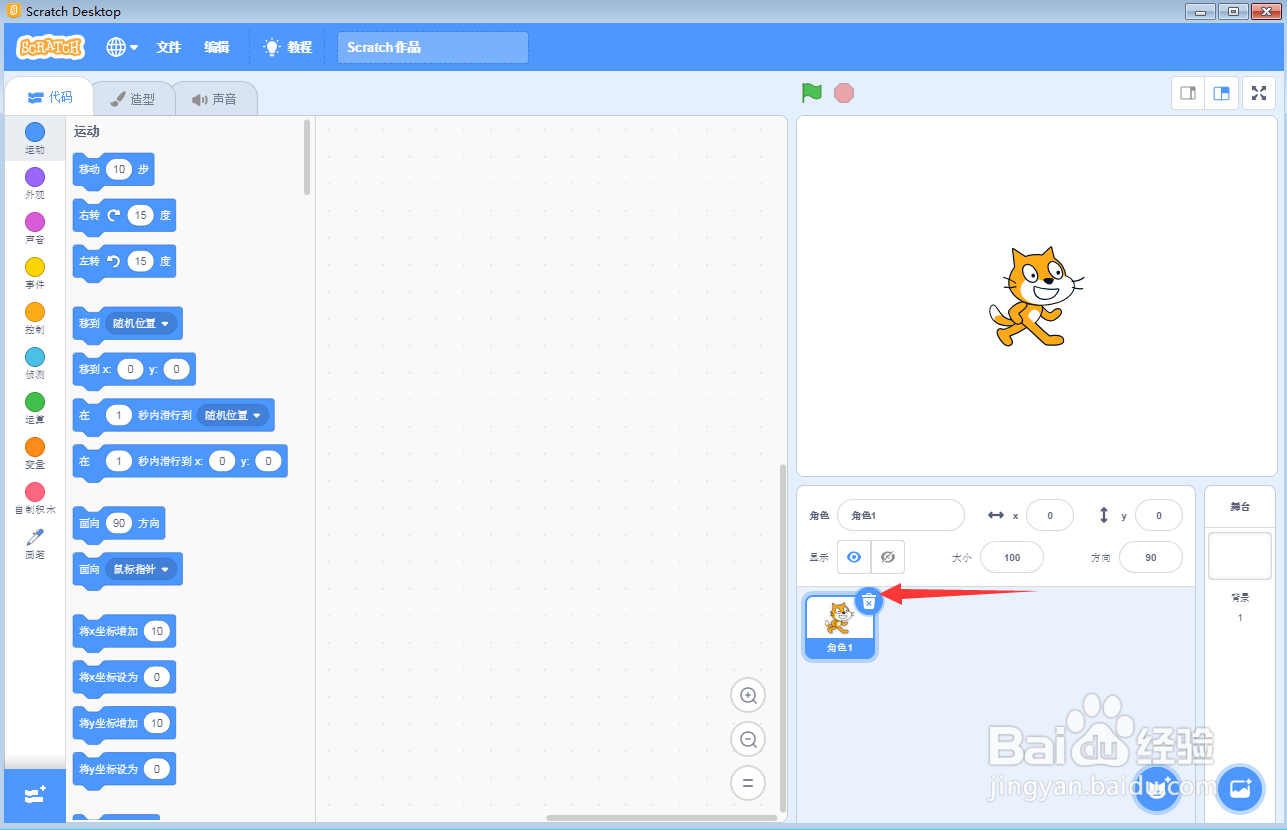Select the 自制积木 my blocks category
The image size is (1287, 830).
pos(35,498)
